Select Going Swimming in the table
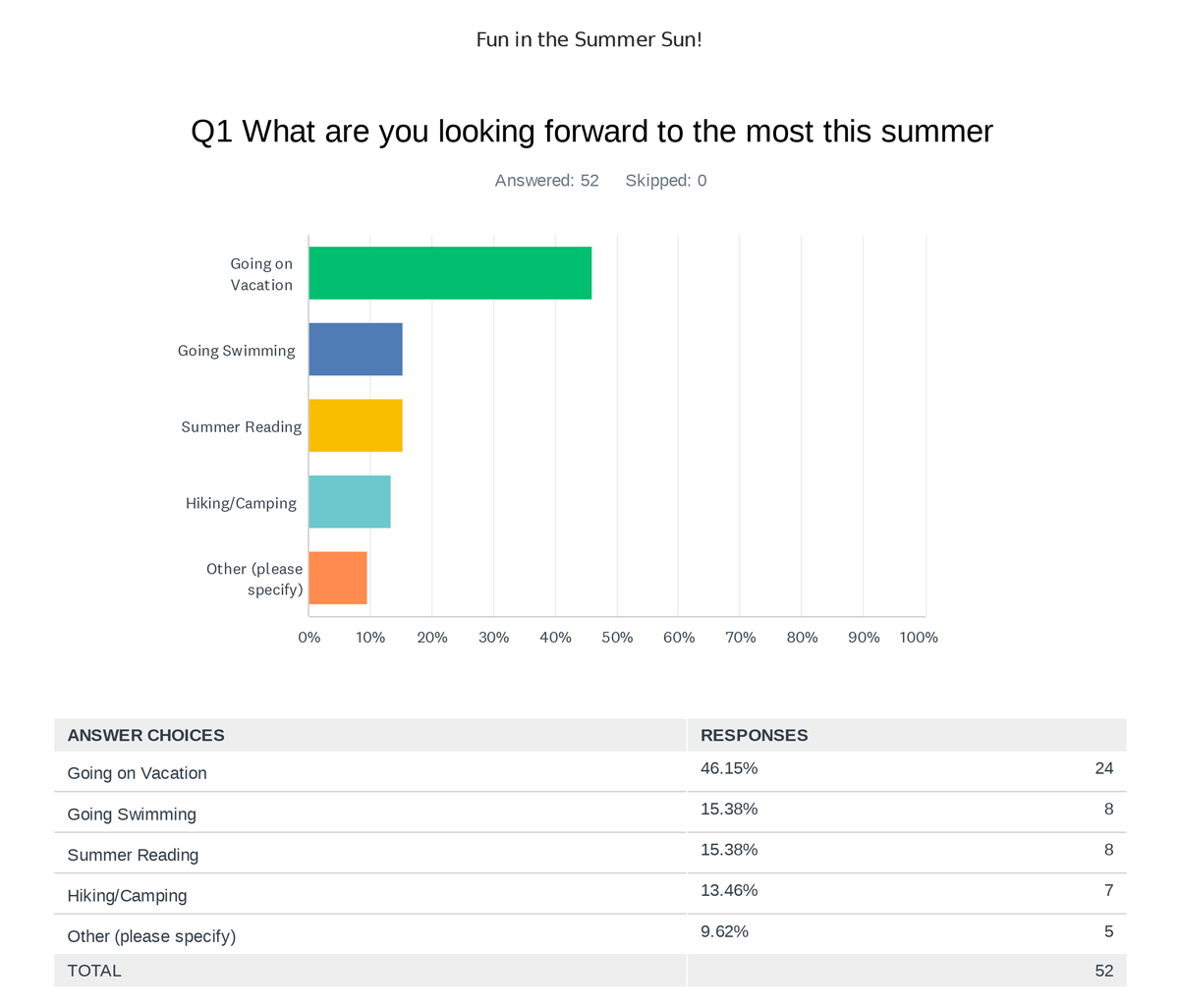 click(x=132, y=814)
